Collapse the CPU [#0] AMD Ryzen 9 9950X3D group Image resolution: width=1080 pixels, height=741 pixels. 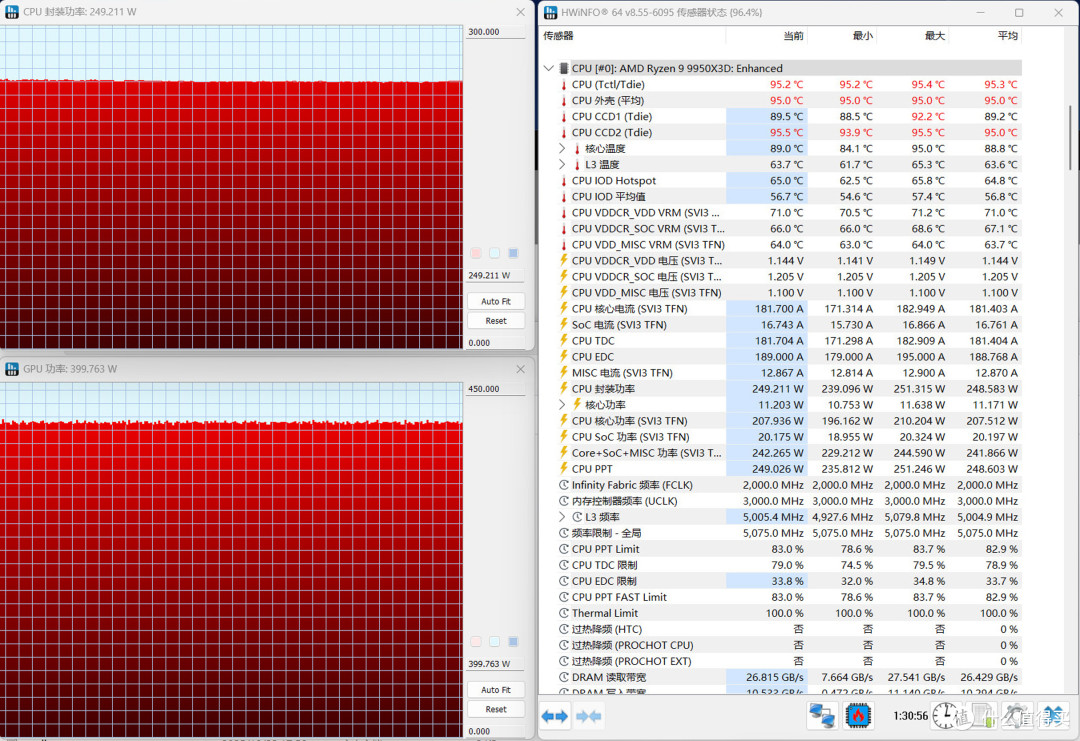pyautogui.click(x=548, y=68)
